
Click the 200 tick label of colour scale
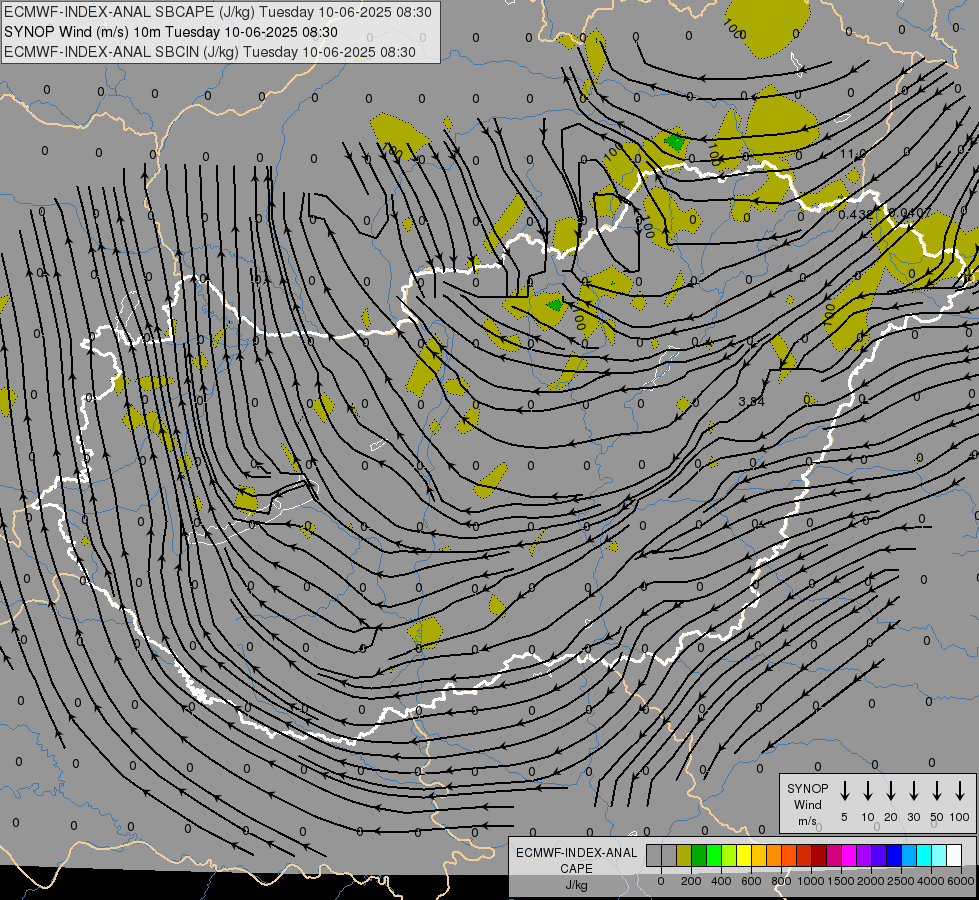coord(691,881)
